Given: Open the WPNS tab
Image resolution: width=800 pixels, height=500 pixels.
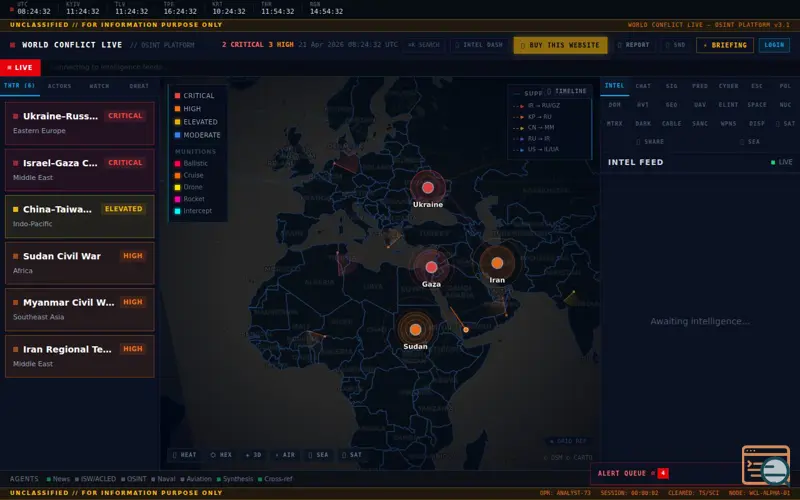Looking at the screenshot, I should click(728, 124).
